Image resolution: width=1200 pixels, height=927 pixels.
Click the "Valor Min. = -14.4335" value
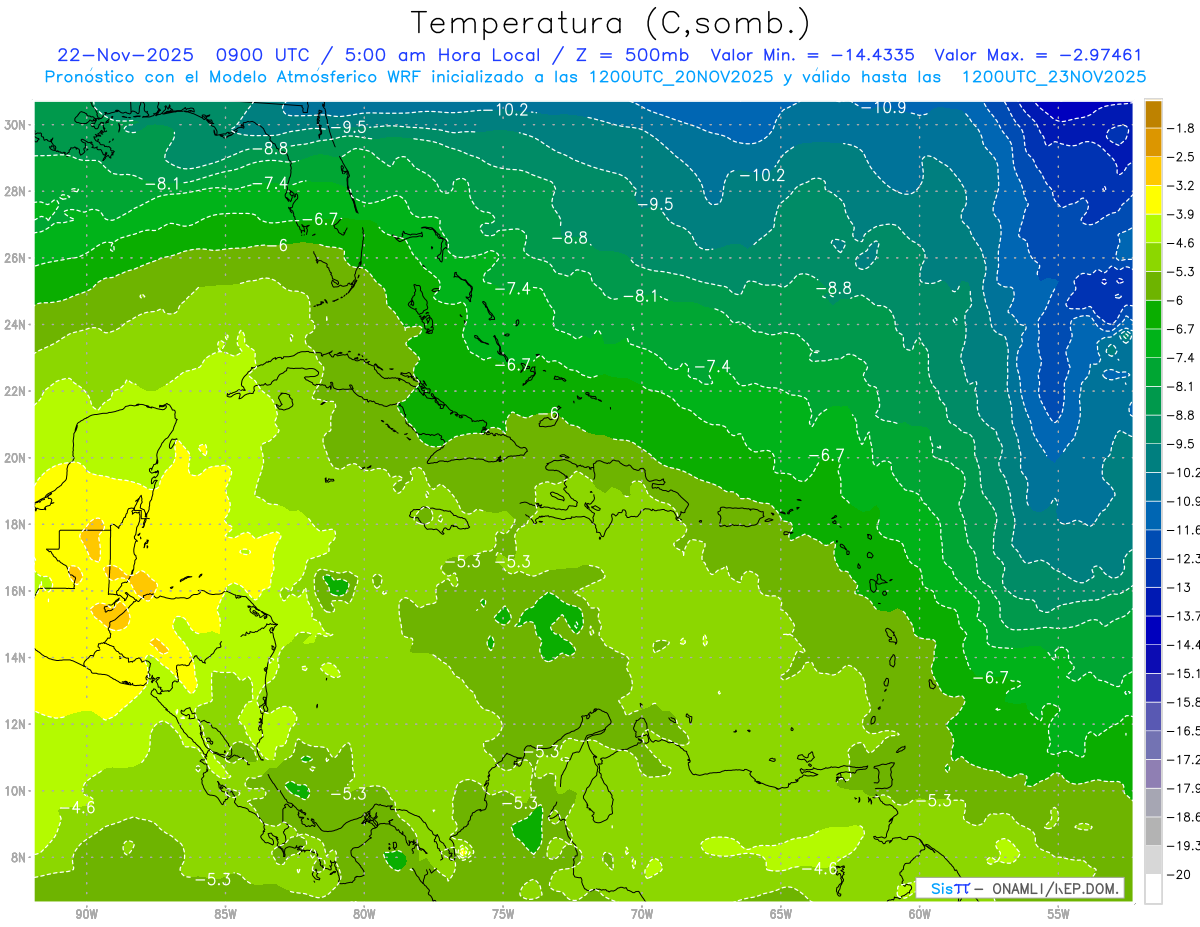(813, 55)
